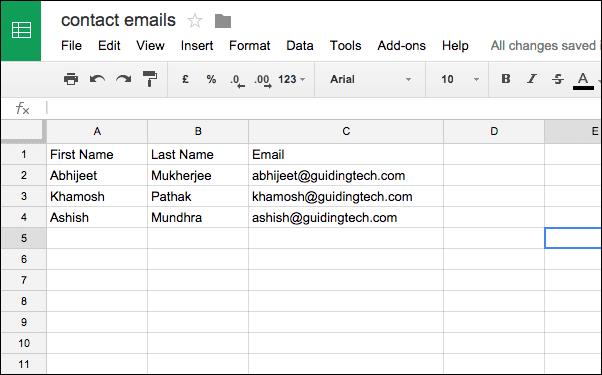602x375 pixels.
Task: Select all cells via corner box
Action: [x=23, y=132]
